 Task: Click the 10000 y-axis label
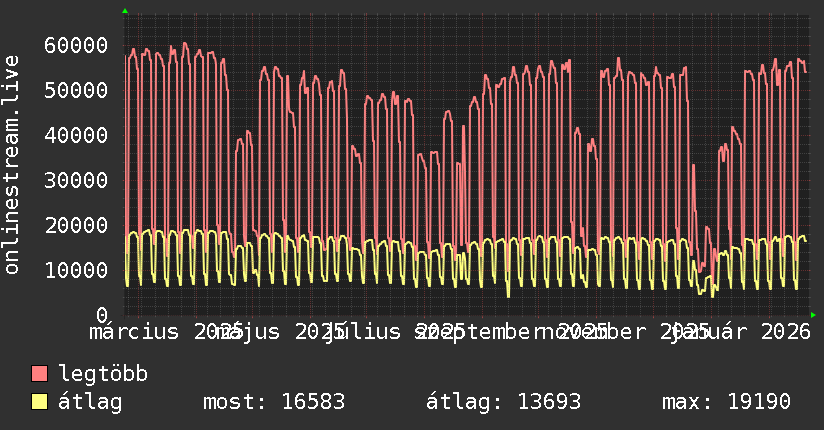point(76,270)
